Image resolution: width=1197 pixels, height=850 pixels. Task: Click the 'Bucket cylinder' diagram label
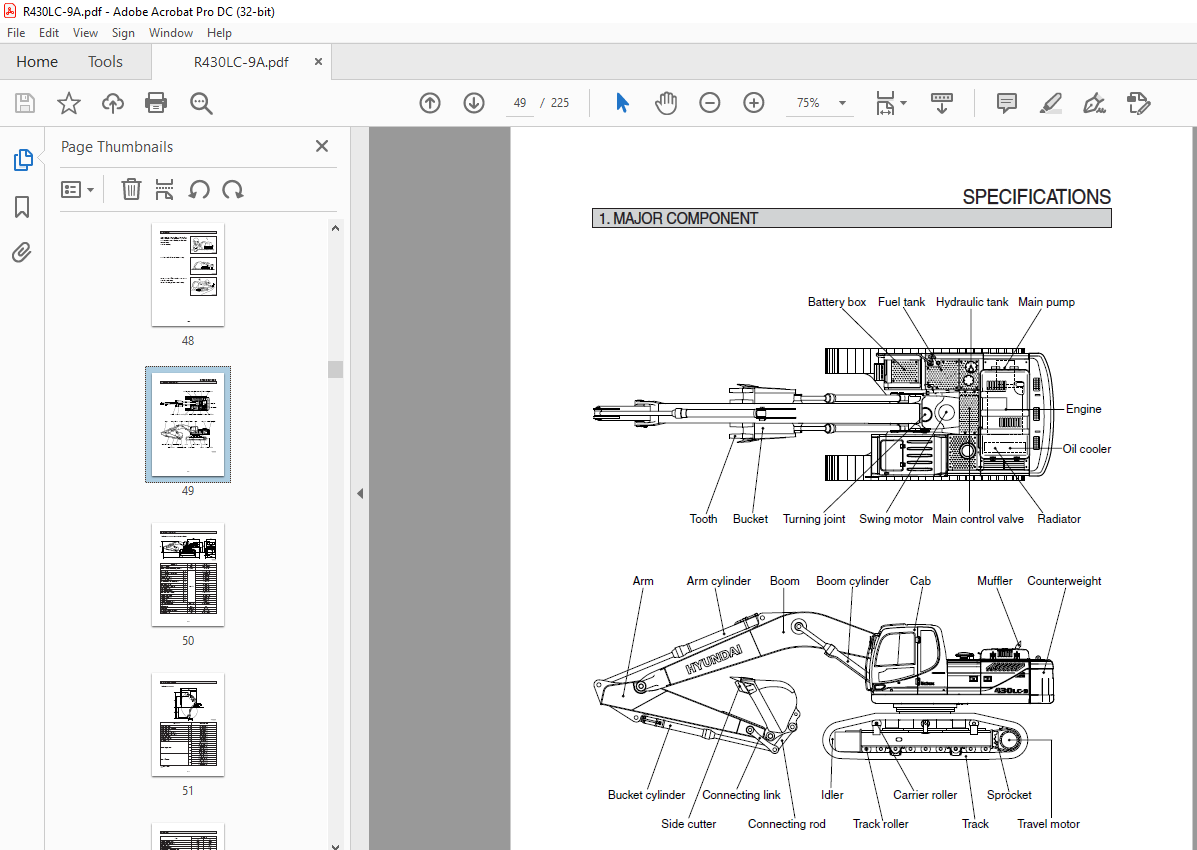[647, 794]
